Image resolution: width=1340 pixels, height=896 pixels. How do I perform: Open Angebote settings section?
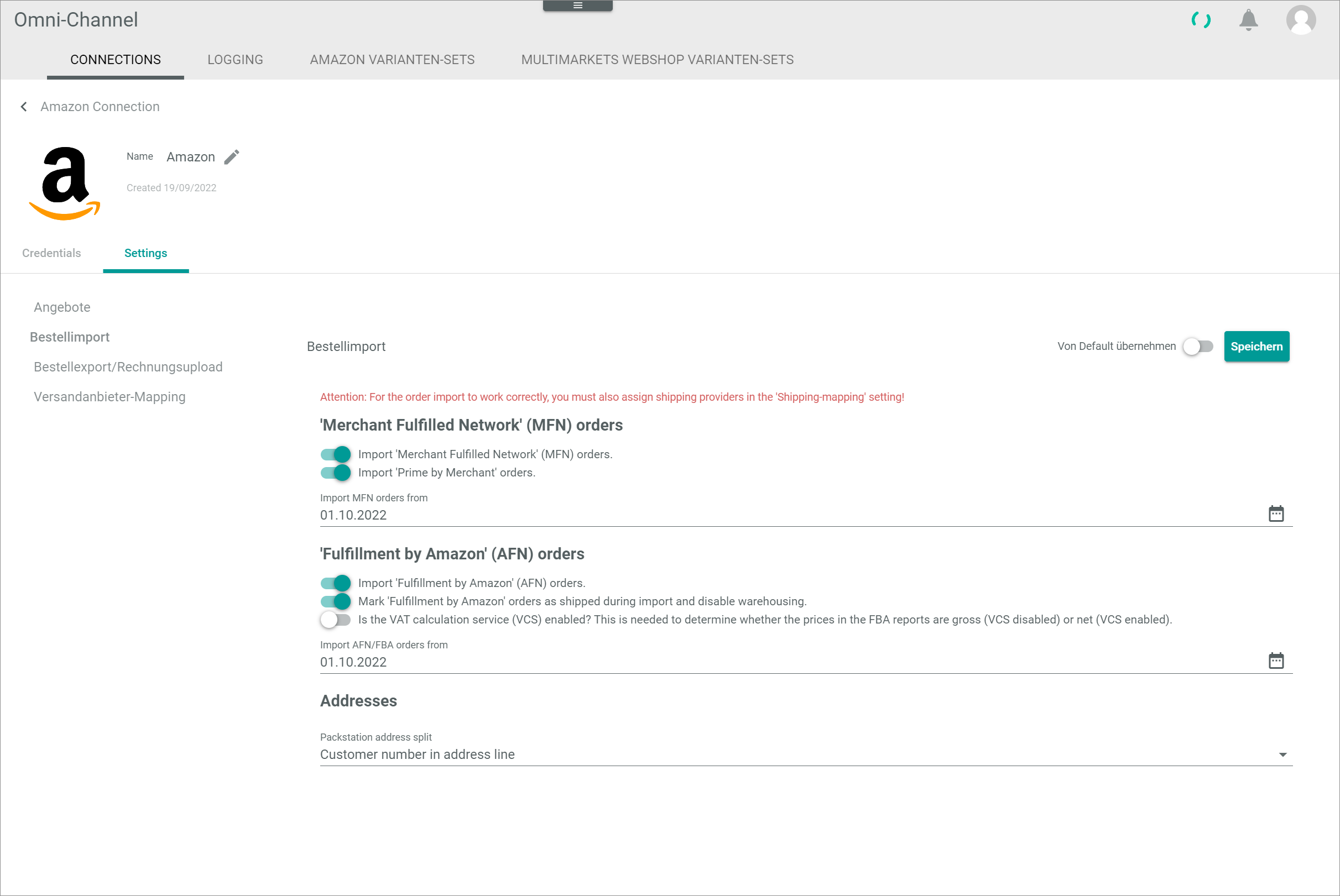coord(62,307)
